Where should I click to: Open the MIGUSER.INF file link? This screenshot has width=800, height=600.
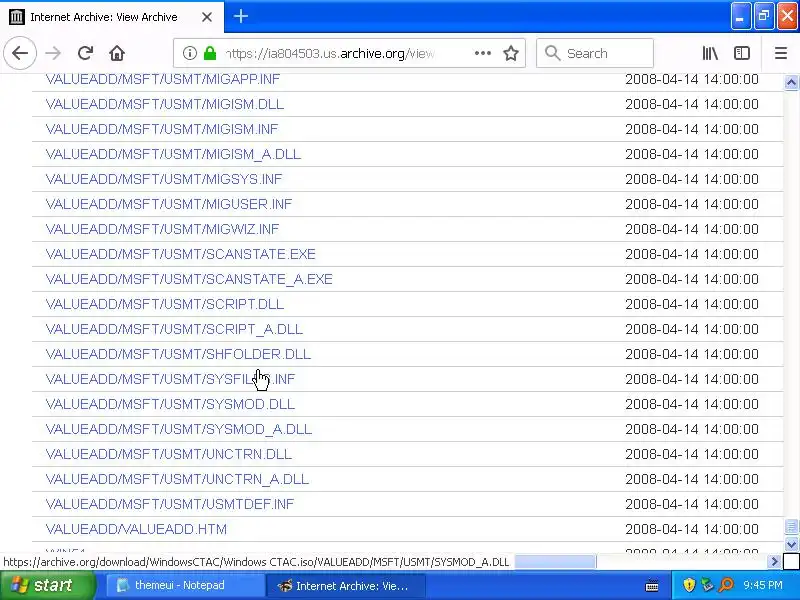169,204
